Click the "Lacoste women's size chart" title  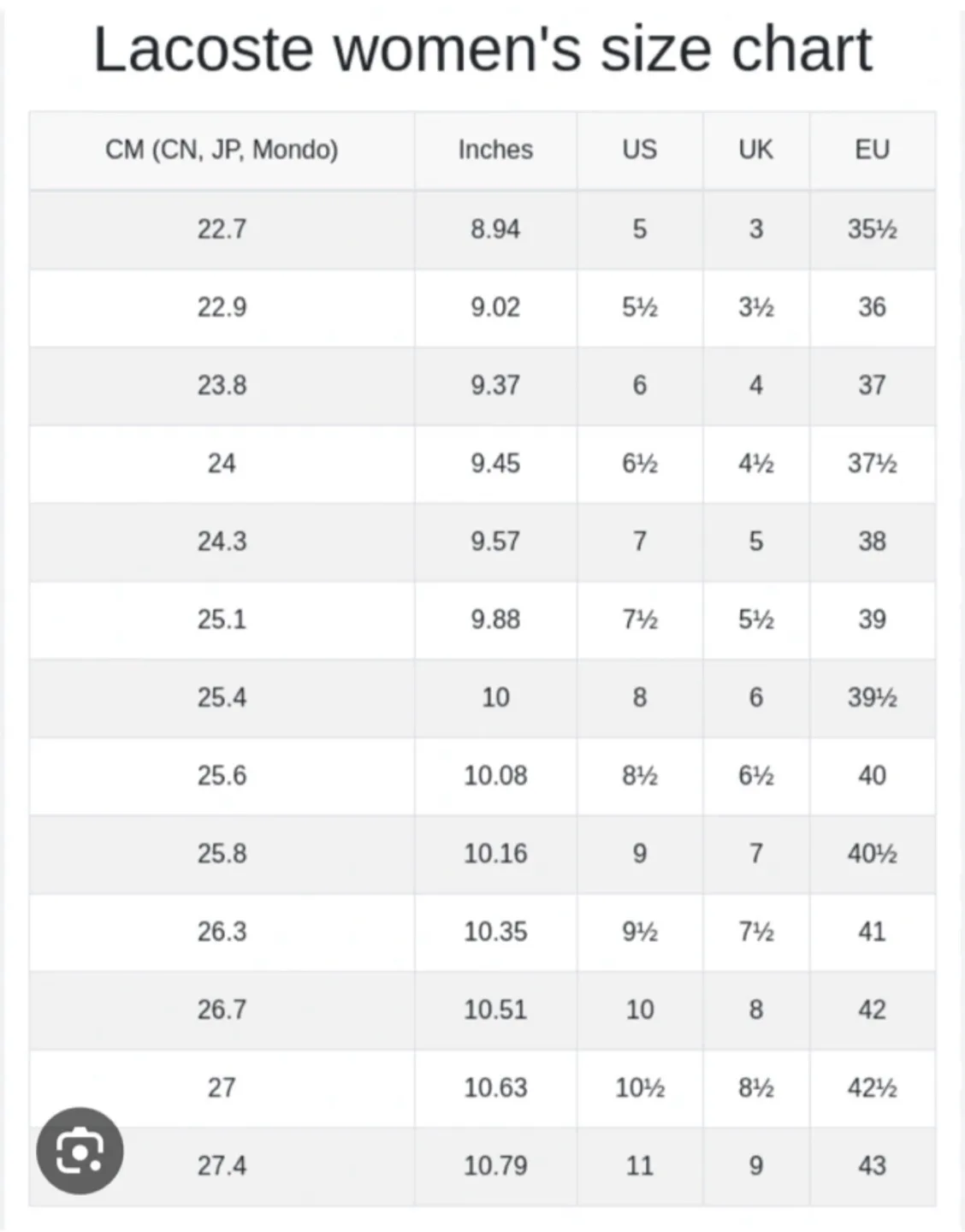pyautogui.click(x=483, y=50)
